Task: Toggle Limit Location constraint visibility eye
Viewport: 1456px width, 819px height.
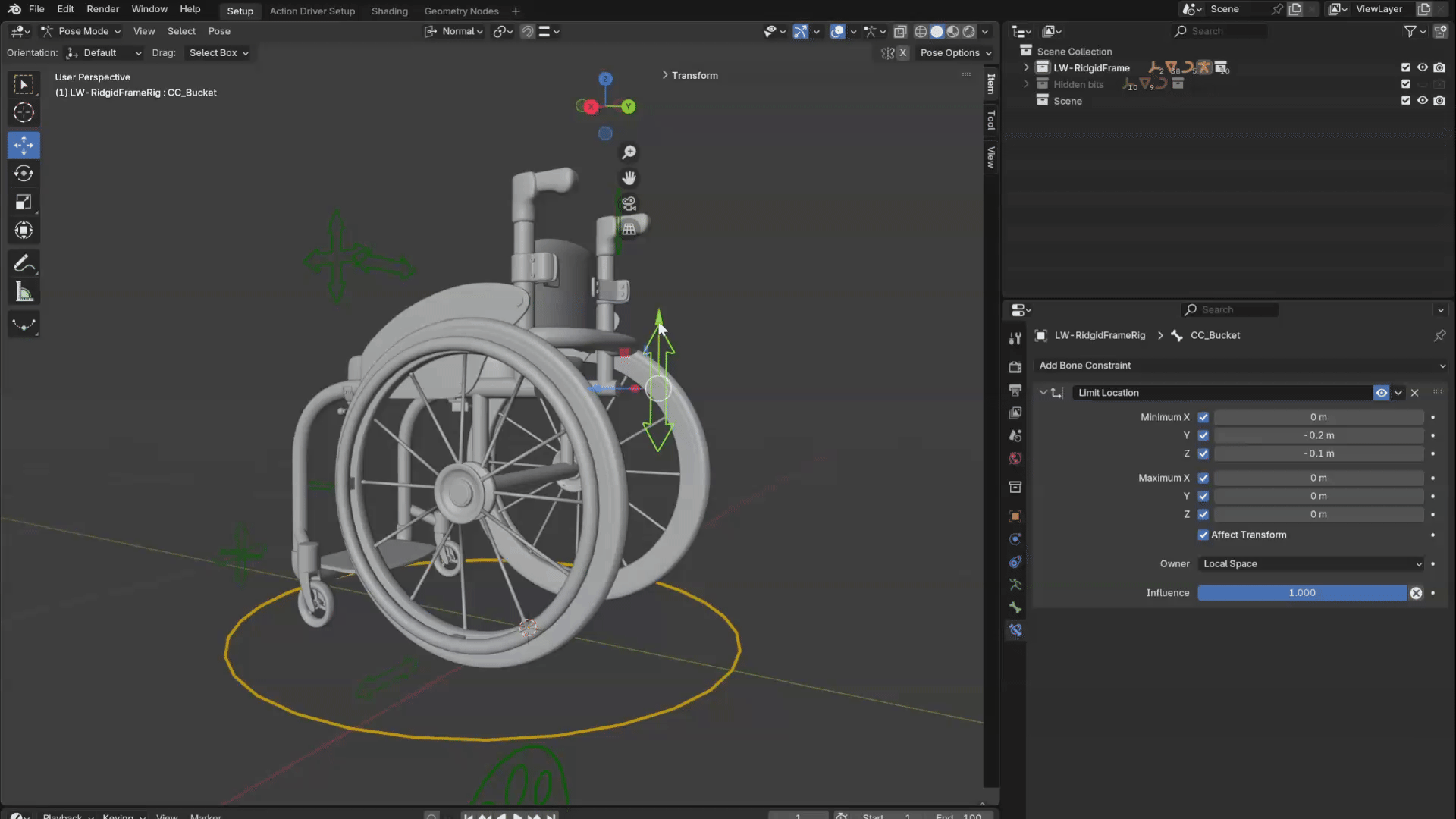Action: tap(1381, 393)
